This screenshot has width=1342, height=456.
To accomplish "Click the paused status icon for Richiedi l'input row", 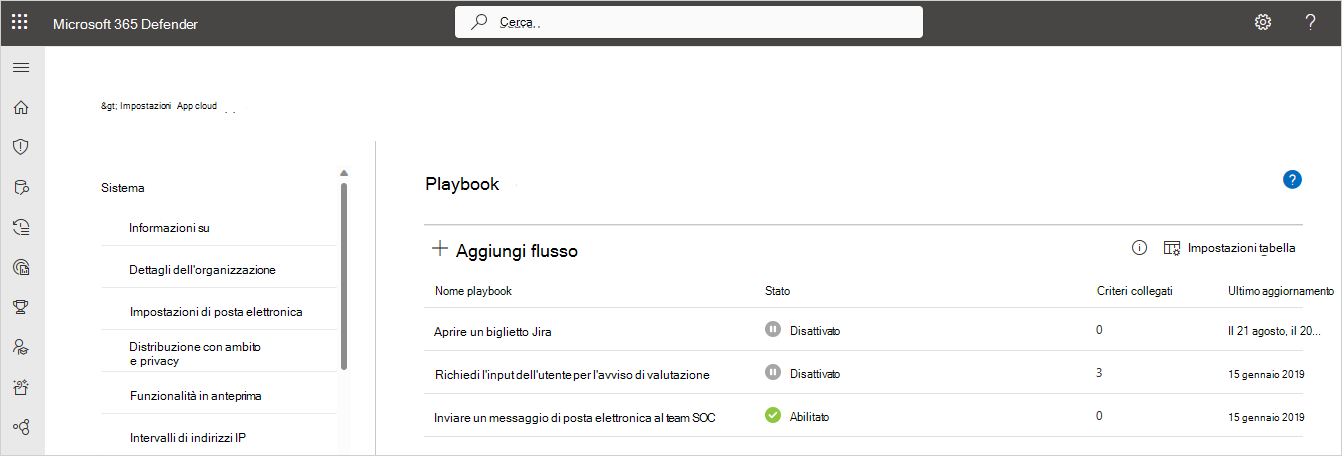I will (772, 372).
